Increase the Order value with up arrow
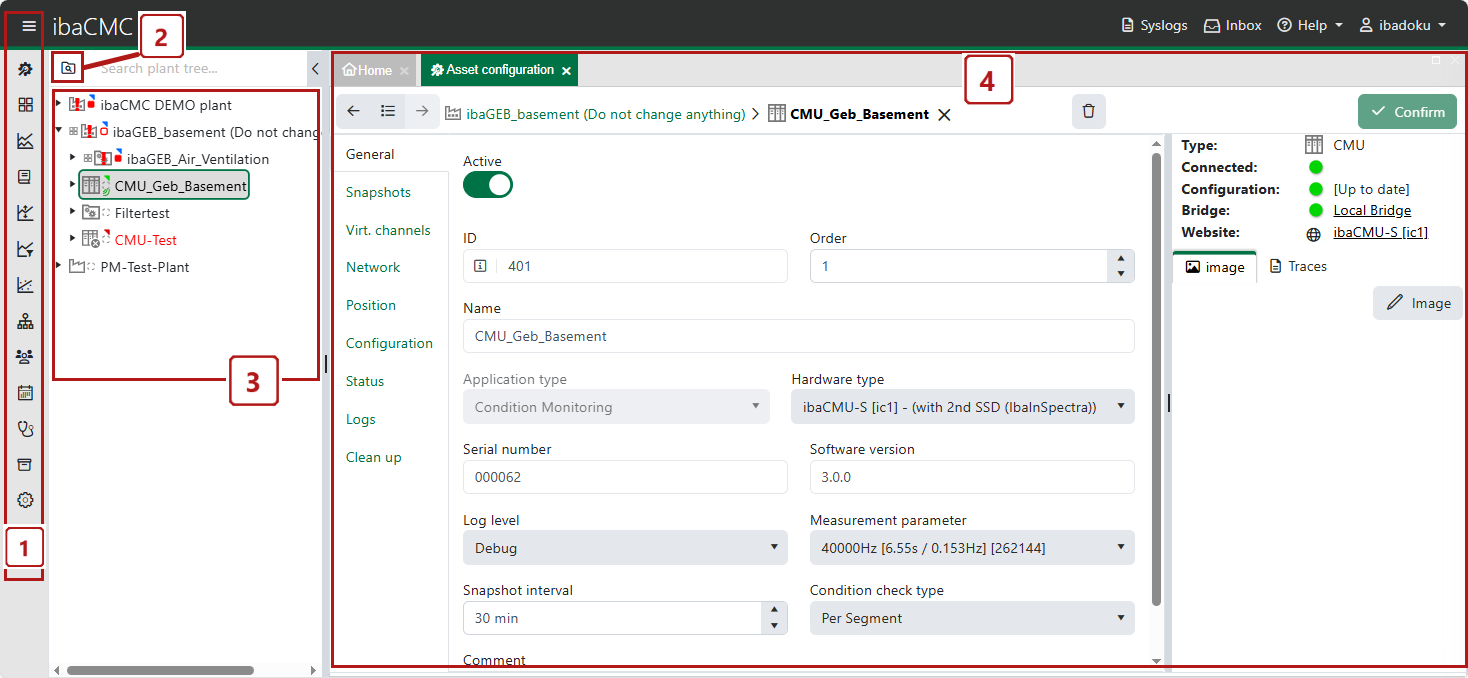This screenshot has height=678, width=1468. pyautogui.click(x=1121, y=258)
